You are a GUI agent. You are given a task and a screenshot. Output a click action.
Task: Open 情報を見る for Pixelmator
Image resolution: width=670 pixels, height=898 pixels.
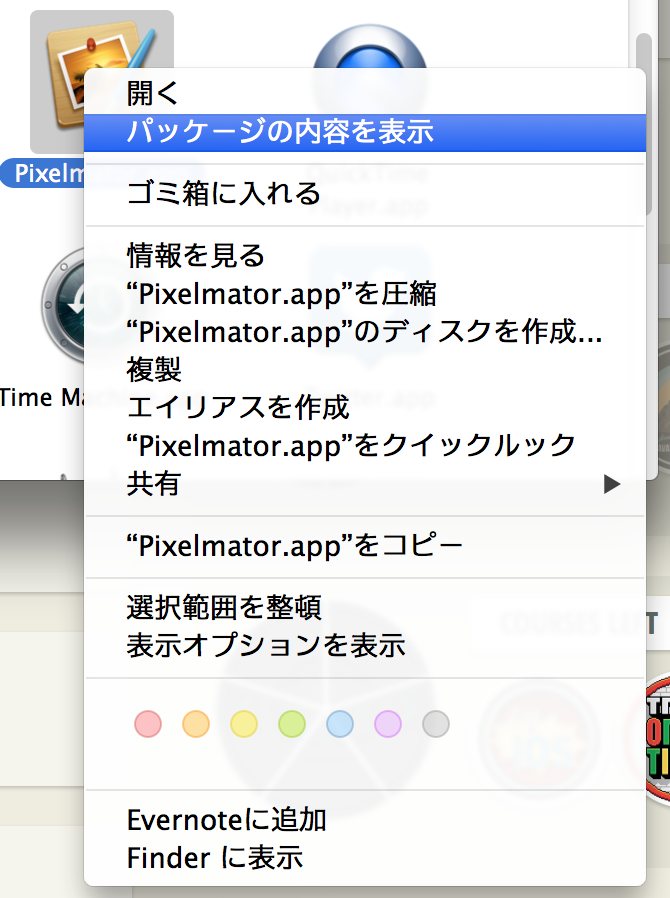pos(365,255)
